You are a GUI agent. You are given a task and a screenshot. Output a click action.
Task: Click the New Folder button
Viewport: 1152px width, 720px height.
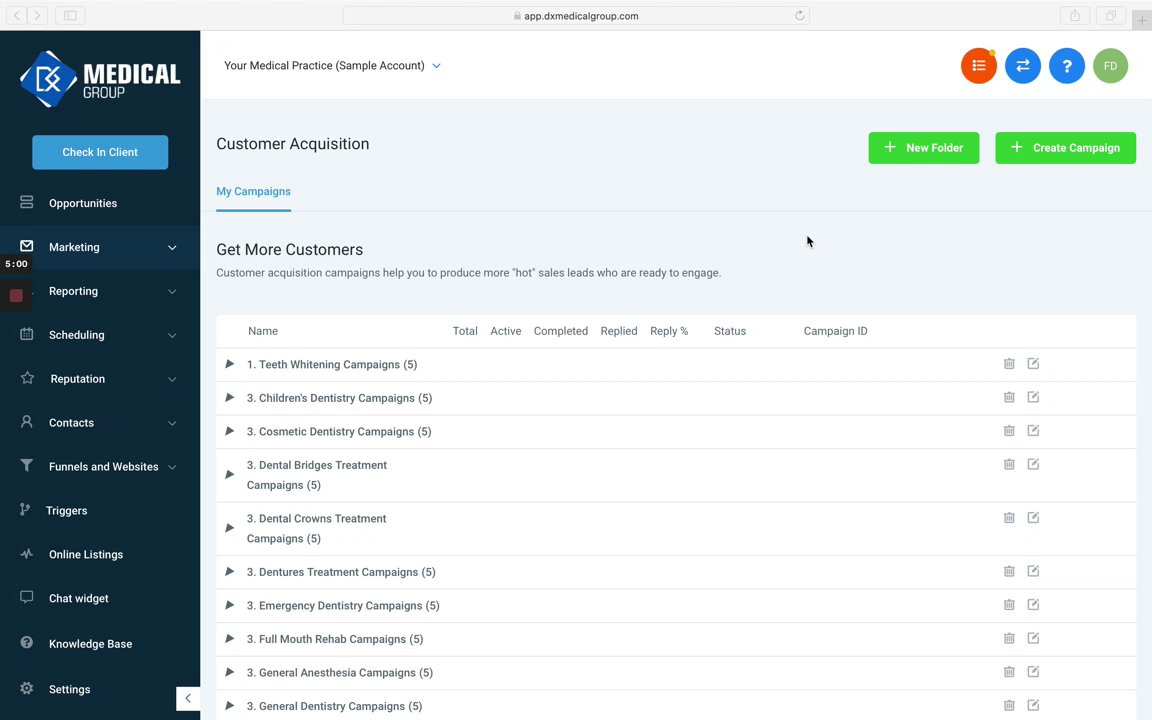[x=923, y=148]
